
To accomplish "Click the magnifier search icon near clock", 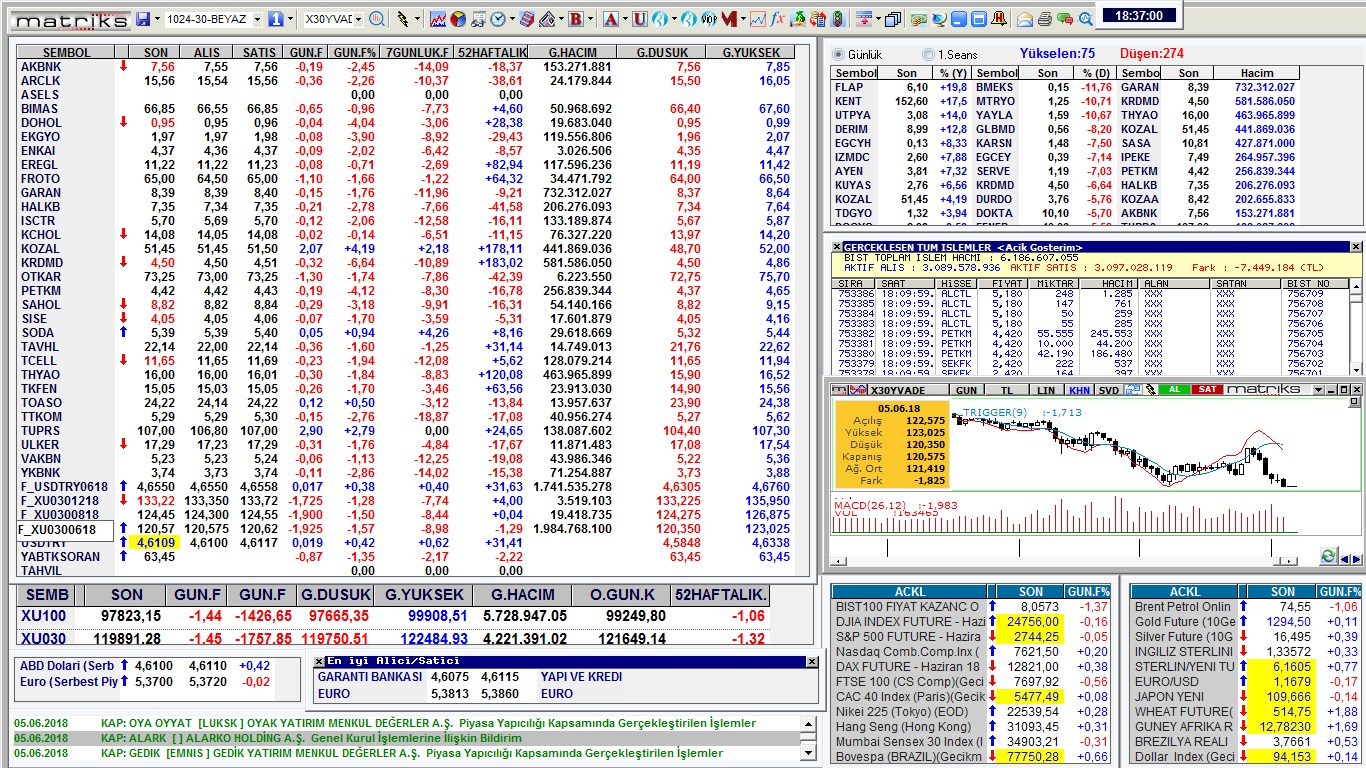I will 1086,19.
